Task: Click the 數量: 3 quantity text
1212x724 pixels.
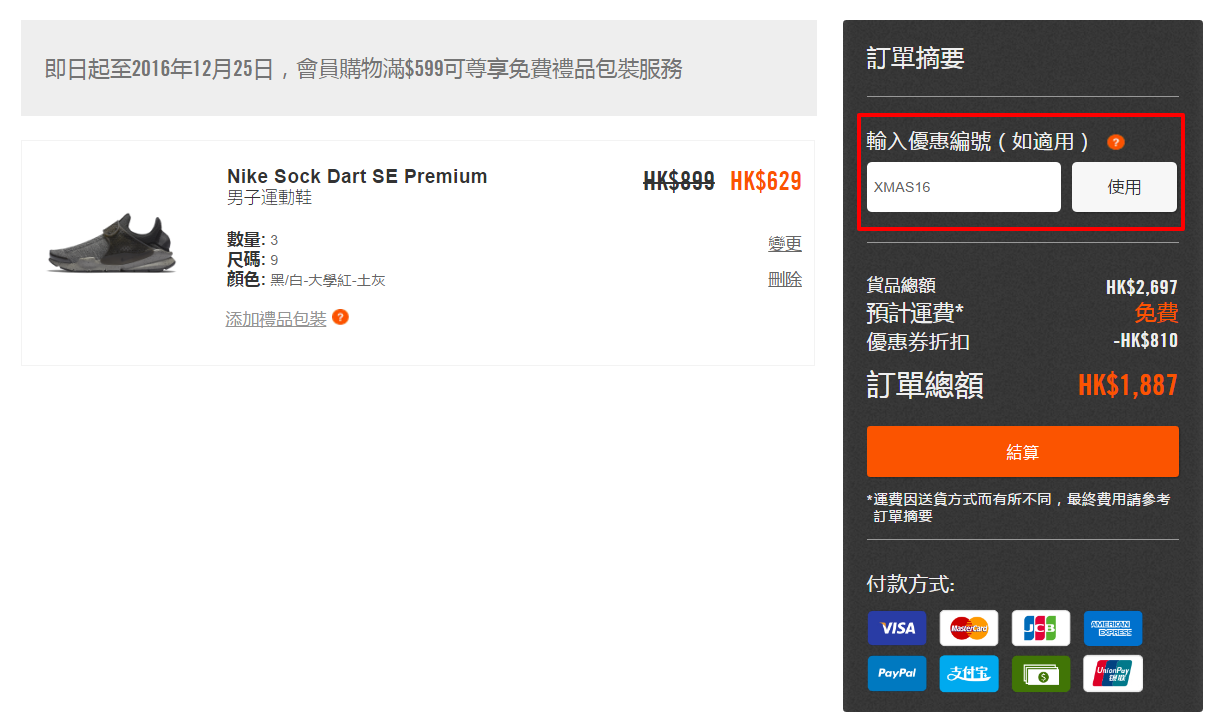Action: coord(252,240)
